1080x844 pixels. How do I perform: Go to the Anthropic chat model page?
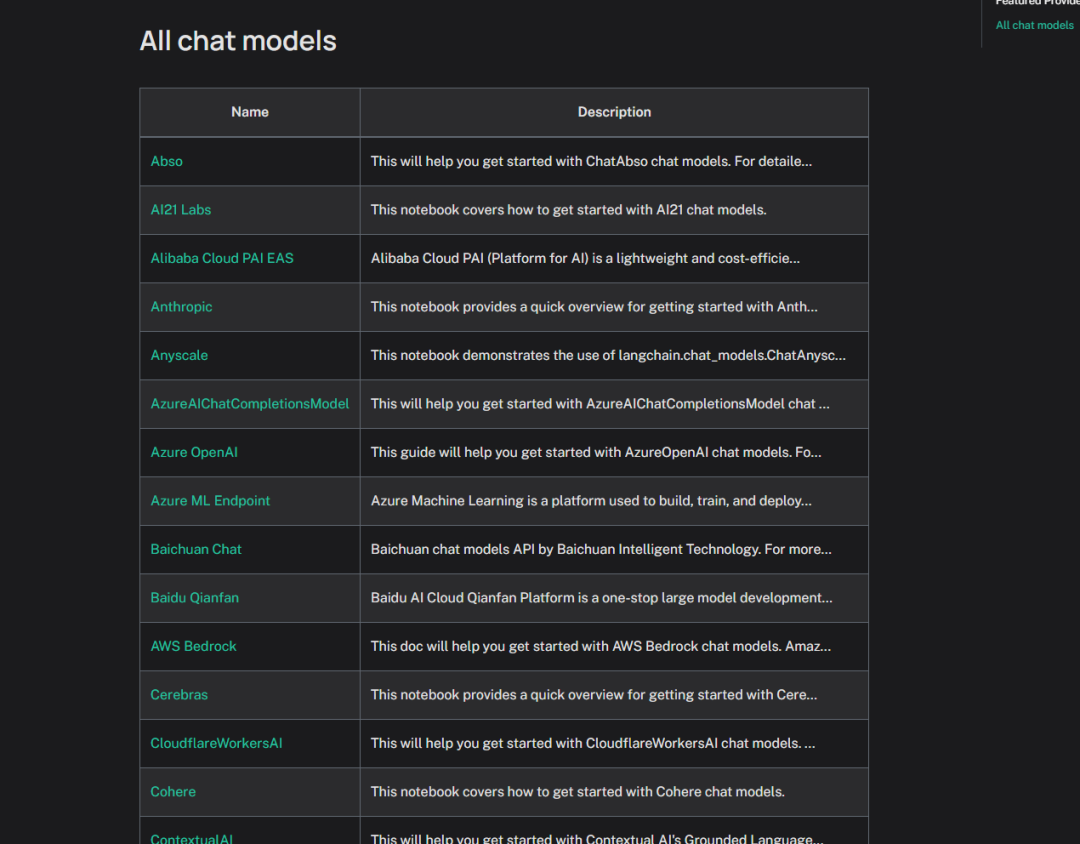pos(181,307)
